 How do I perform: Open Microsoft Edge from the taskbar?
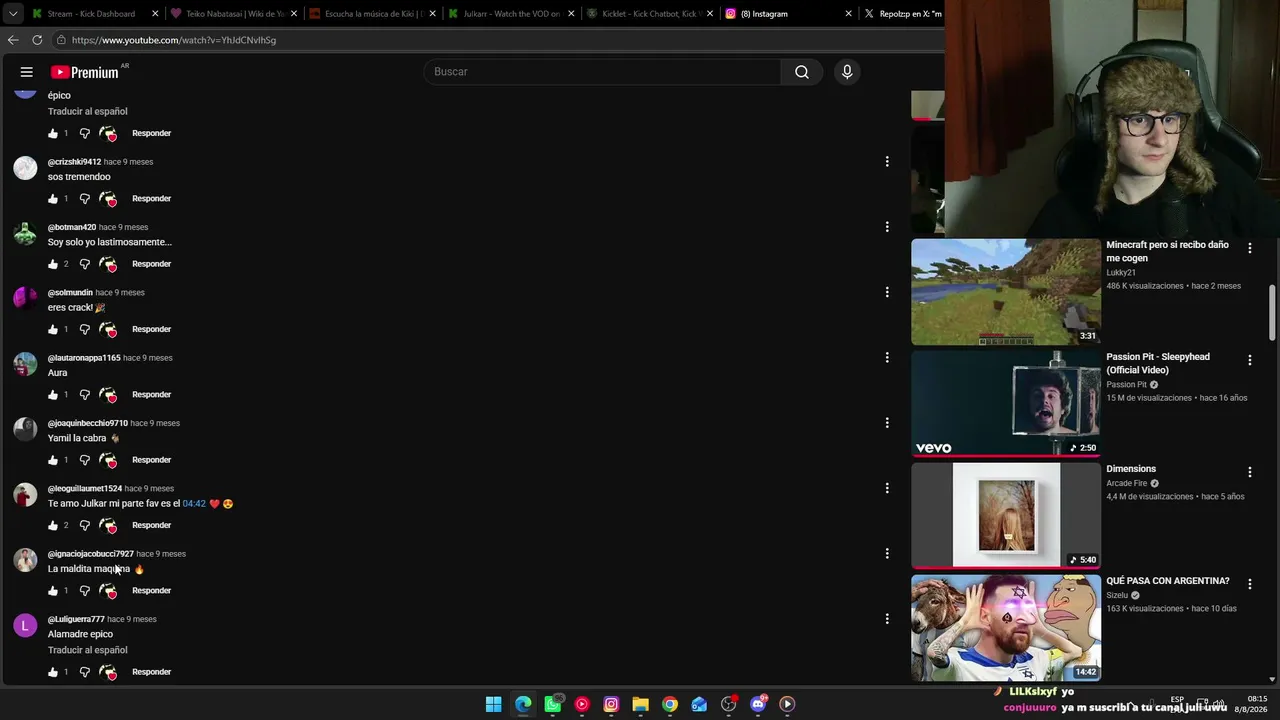523,704
